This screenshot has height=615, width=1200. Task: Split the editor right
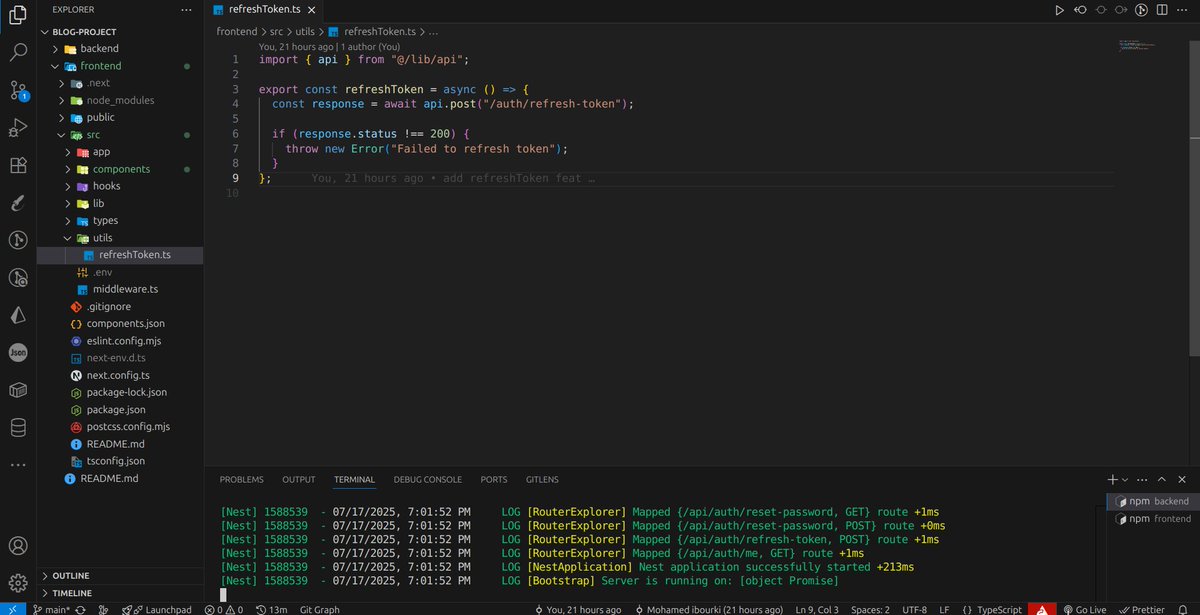click(x=1162, y=10)
